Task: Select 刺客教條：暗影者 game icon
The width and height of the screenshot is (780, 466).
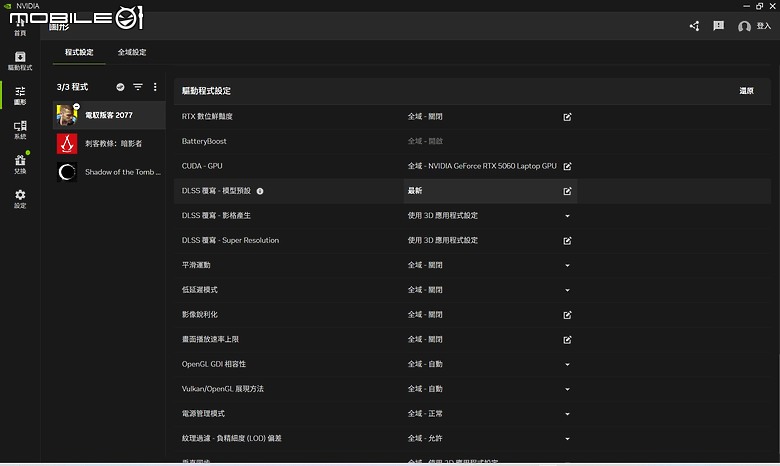Action: point(67,144)
